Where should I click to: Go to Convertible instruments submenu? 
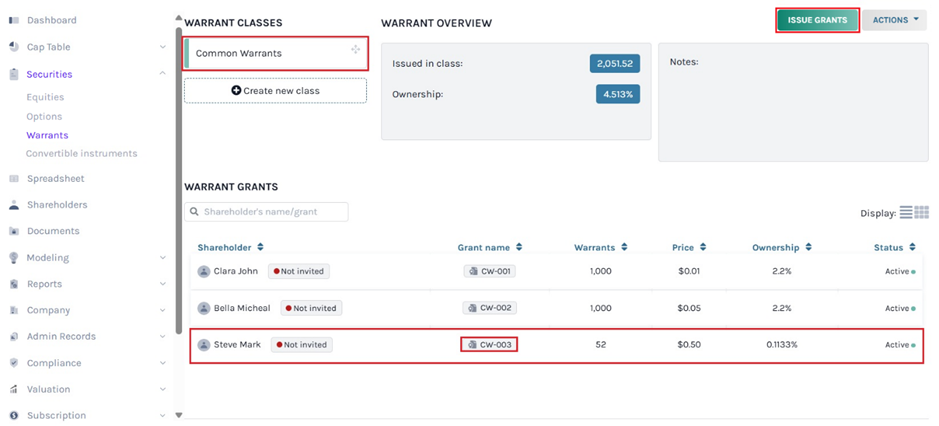(81, 154)
